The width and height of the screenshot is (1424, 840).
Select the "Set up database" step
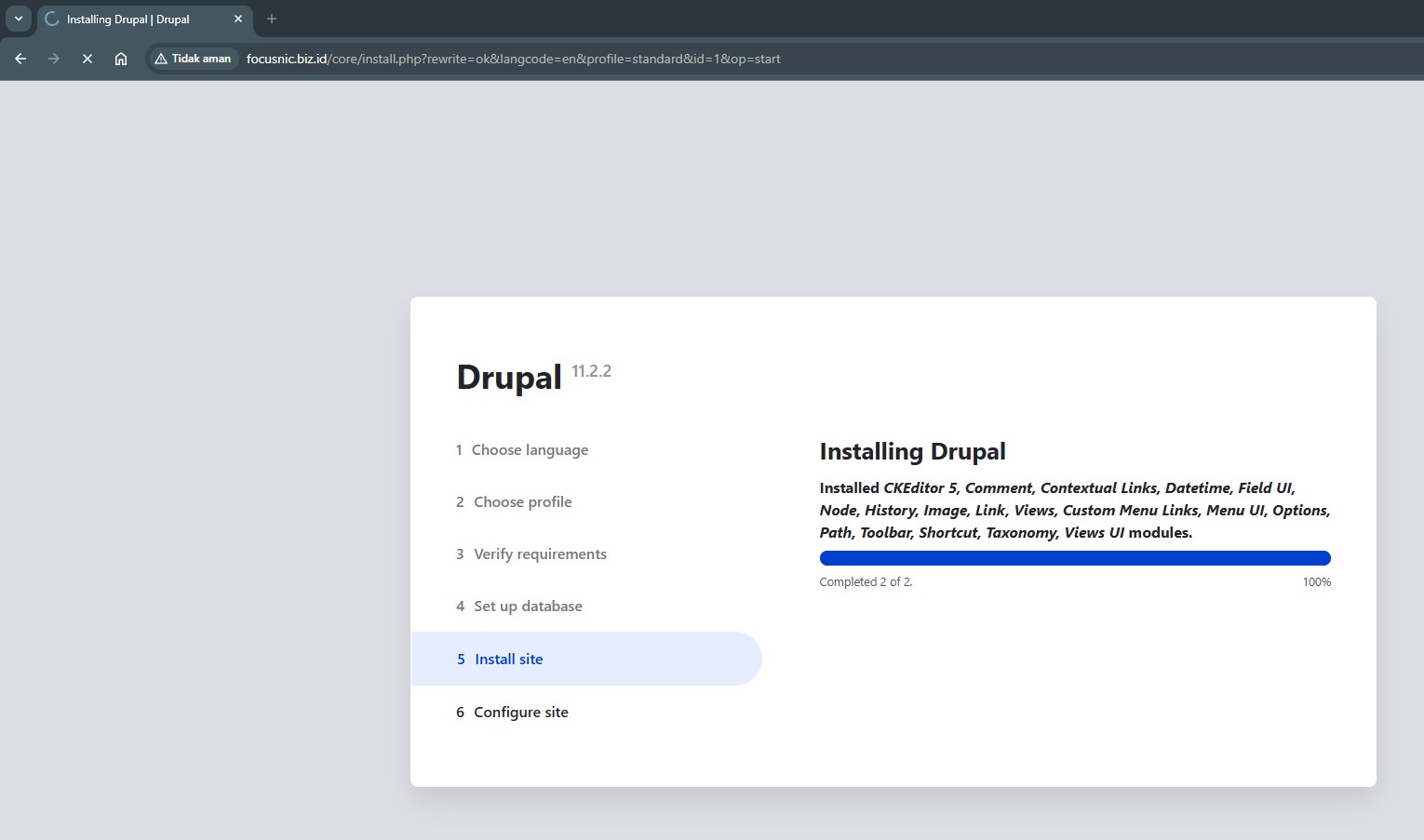coord(528,607)
